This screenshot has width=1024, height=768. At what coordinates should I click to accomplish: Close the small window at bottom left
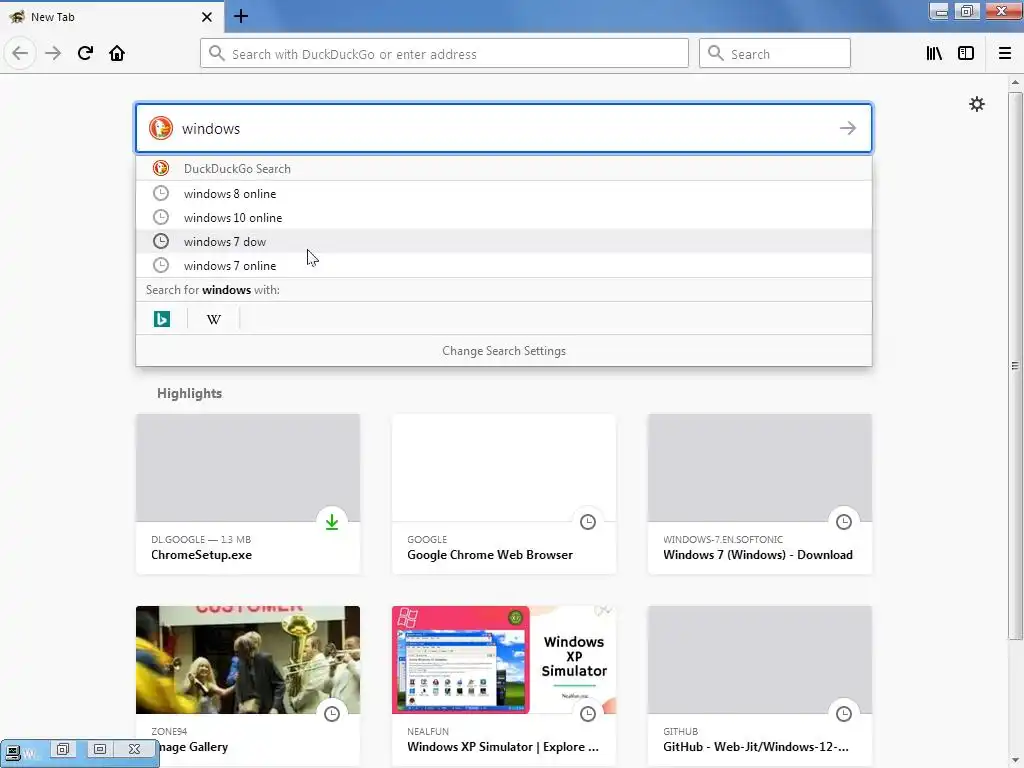coord(134,749)
